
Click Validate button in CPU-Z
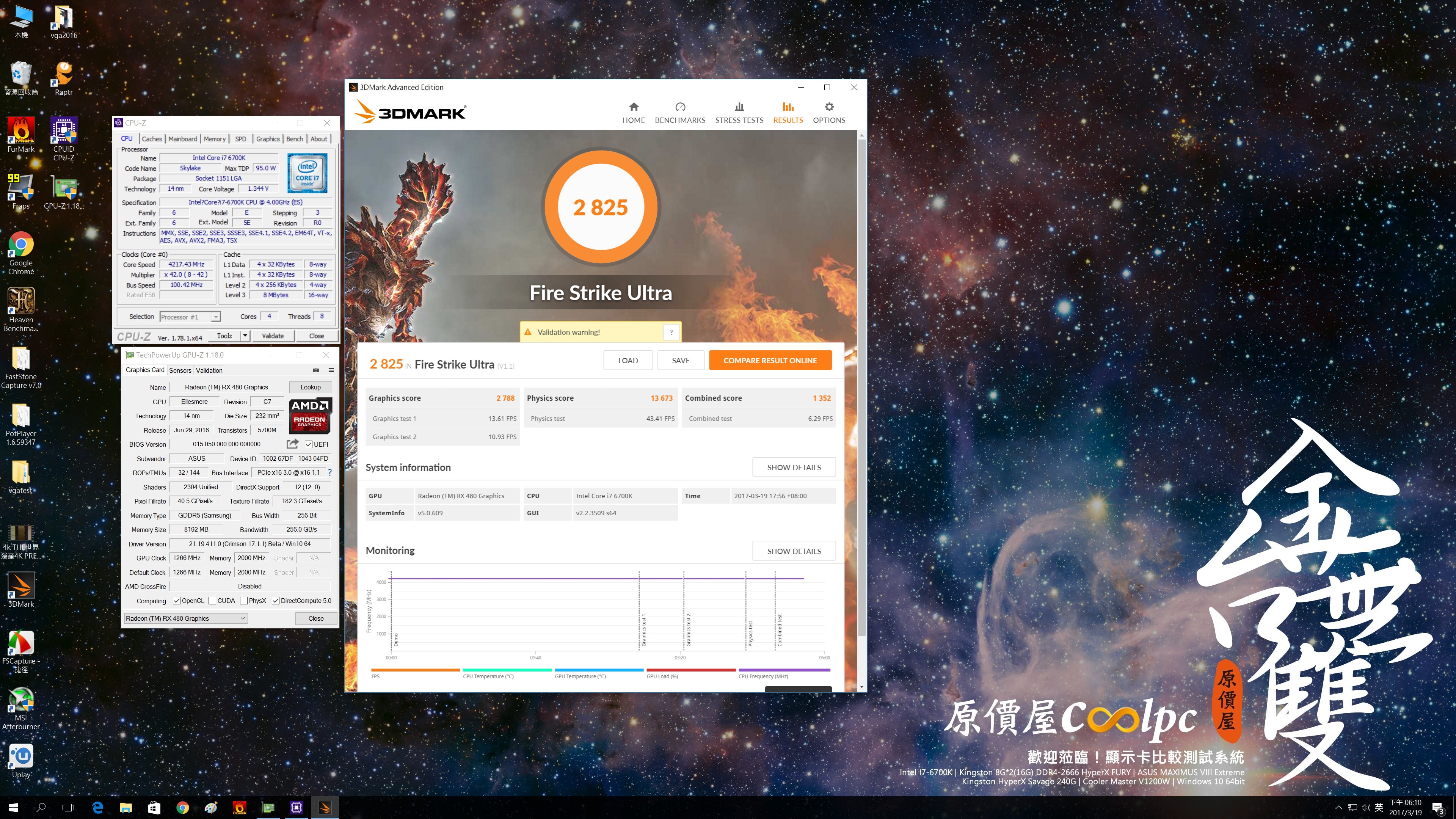(x=273, y=336)
